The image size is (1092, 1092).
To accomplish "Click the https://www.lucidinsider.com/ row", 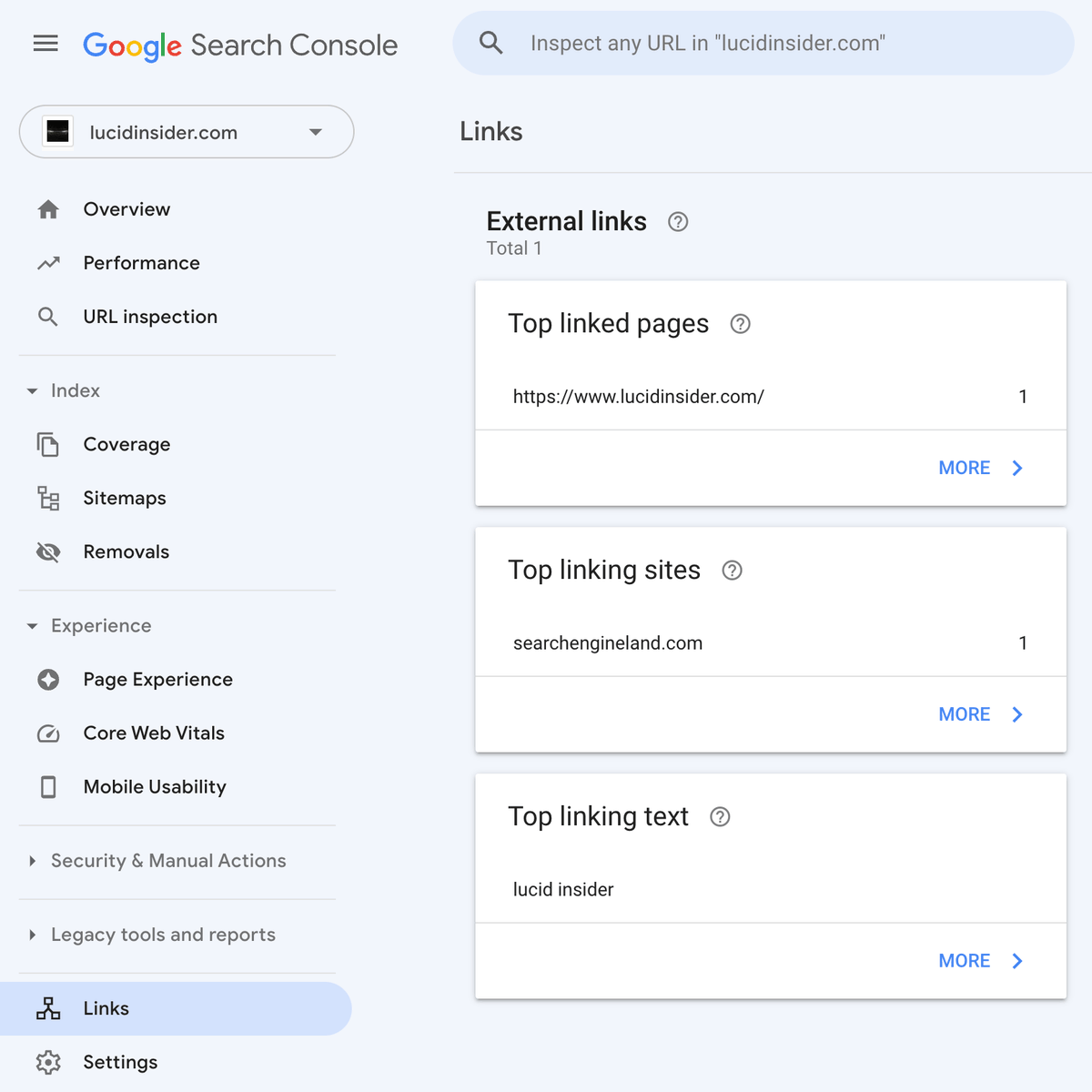I will point(771,397).
